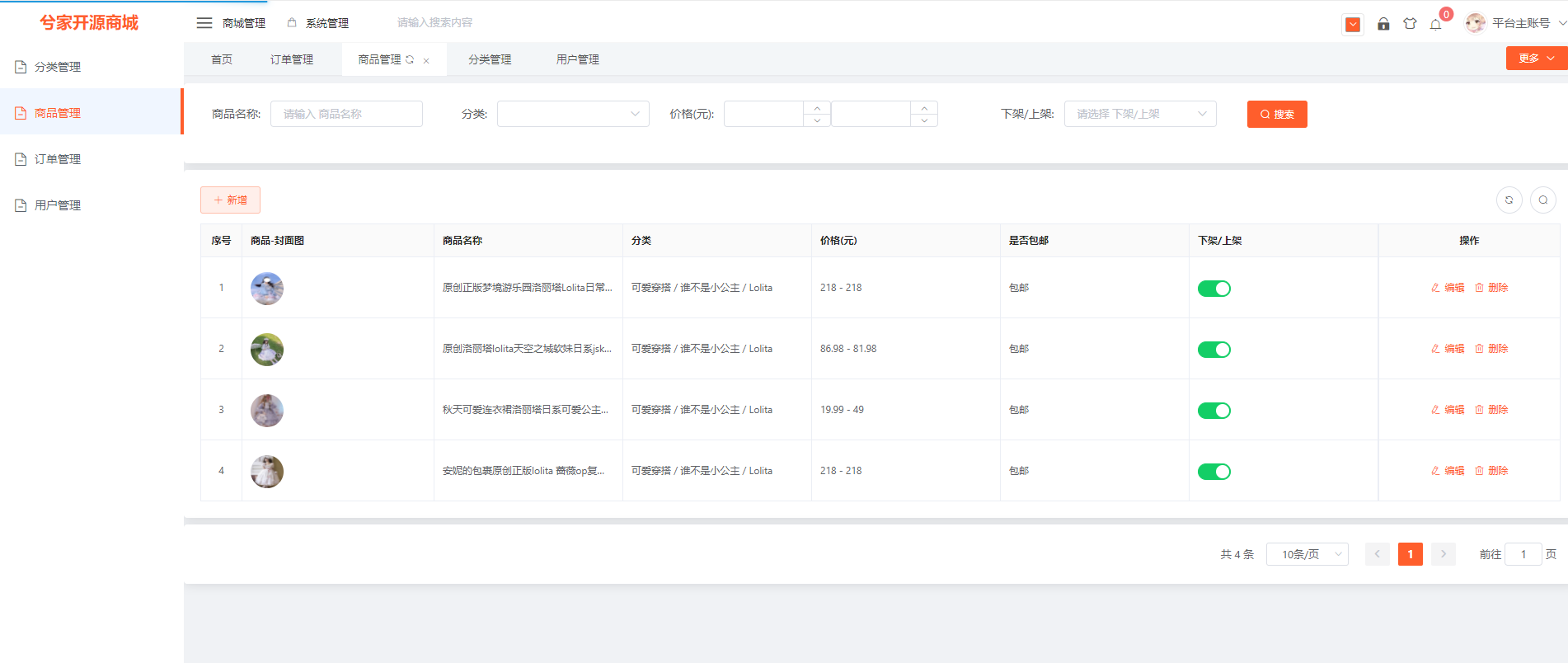Edit row 4 product 安妮的包裹

1448,471
